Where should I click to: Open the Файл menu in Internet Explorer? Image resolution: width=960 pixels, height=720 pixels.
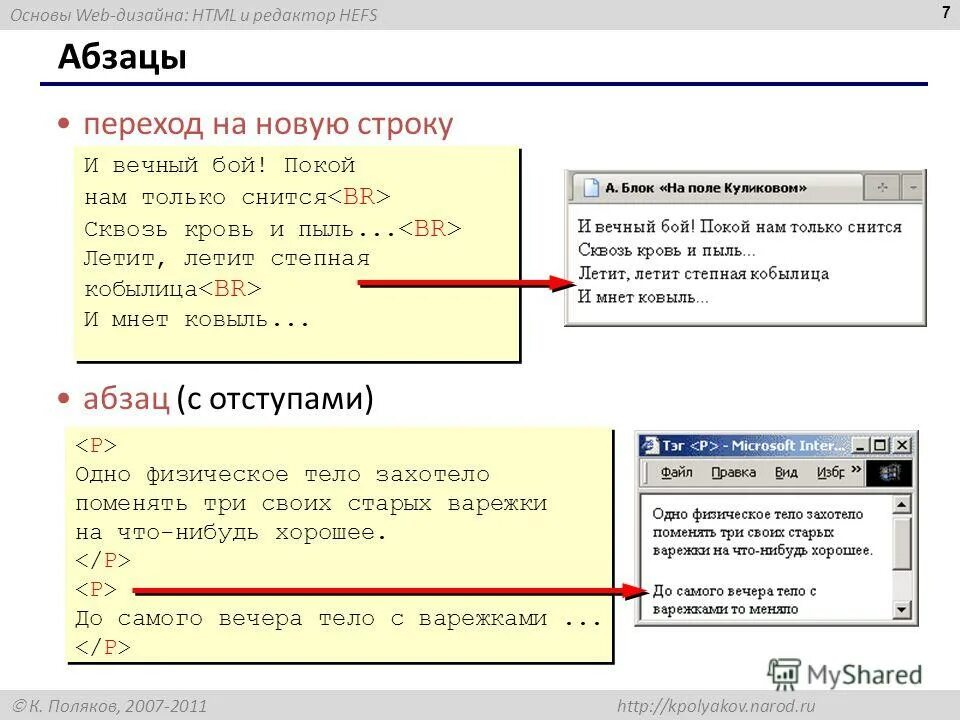pyautogui.click(x=677, y=472)
